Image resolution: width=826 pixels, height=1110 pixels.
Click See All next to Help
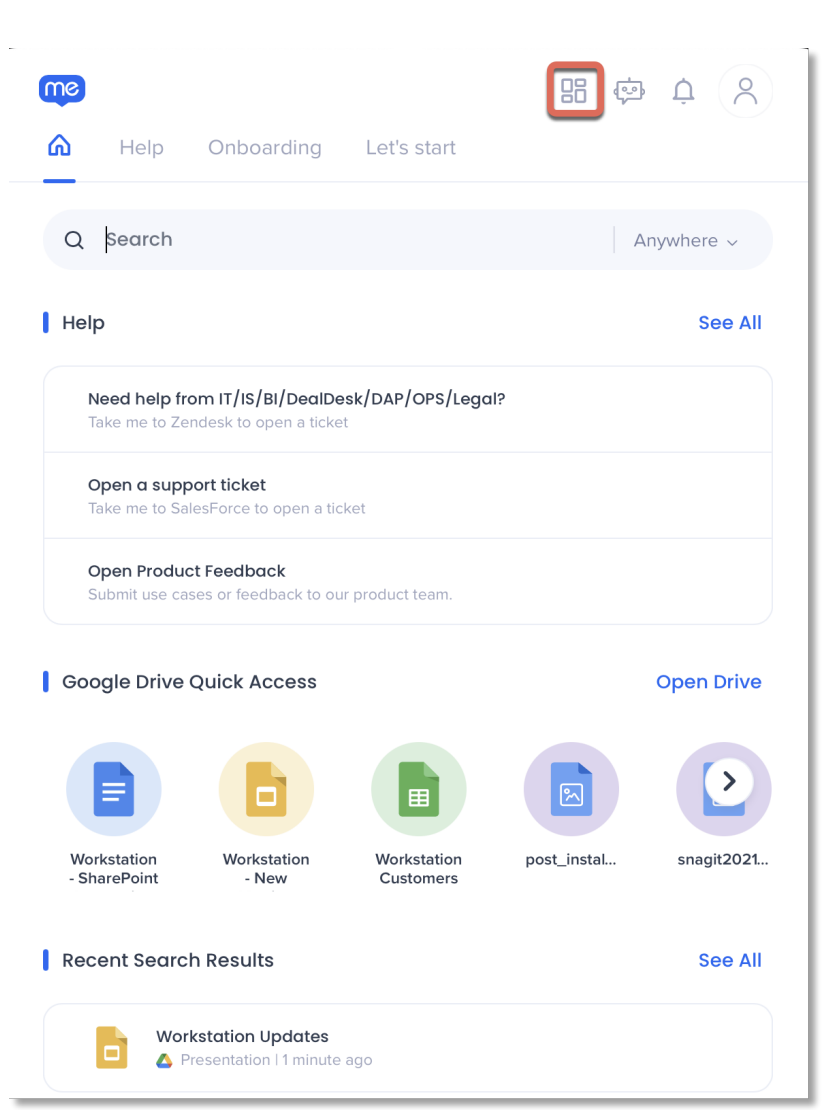729,322
